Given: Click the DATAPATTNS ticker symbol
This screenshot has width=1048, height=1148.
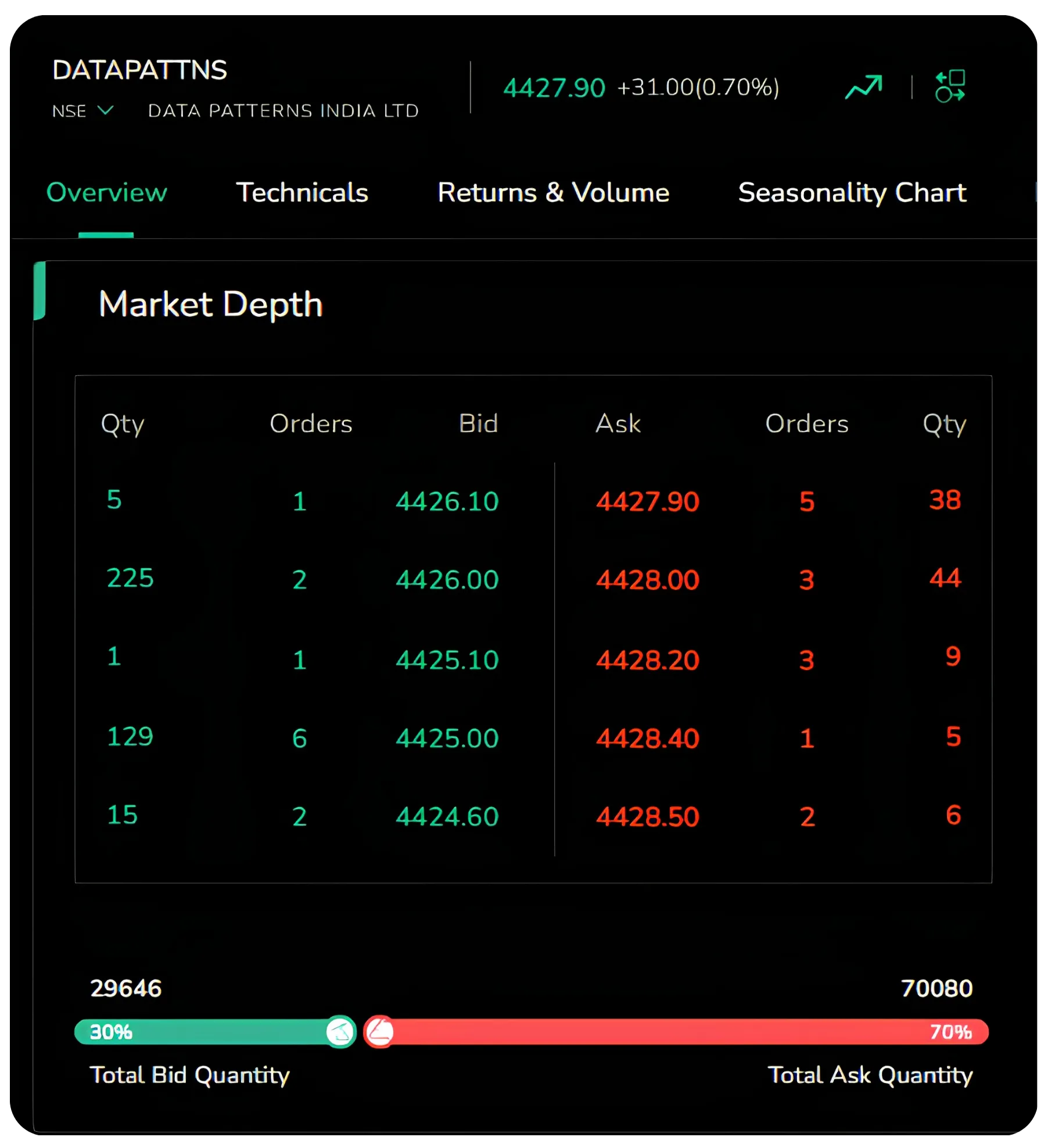Looking at the screenshot, I should [x=139, y=70].
